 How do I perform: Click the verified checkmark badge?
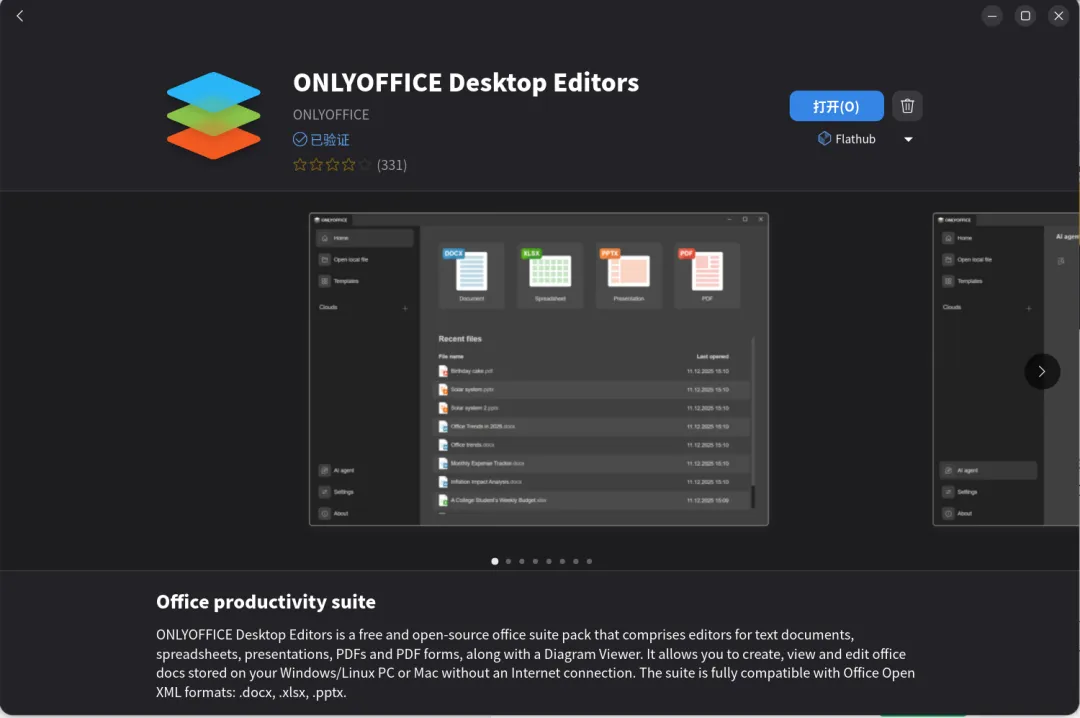(x=300, y=139)
